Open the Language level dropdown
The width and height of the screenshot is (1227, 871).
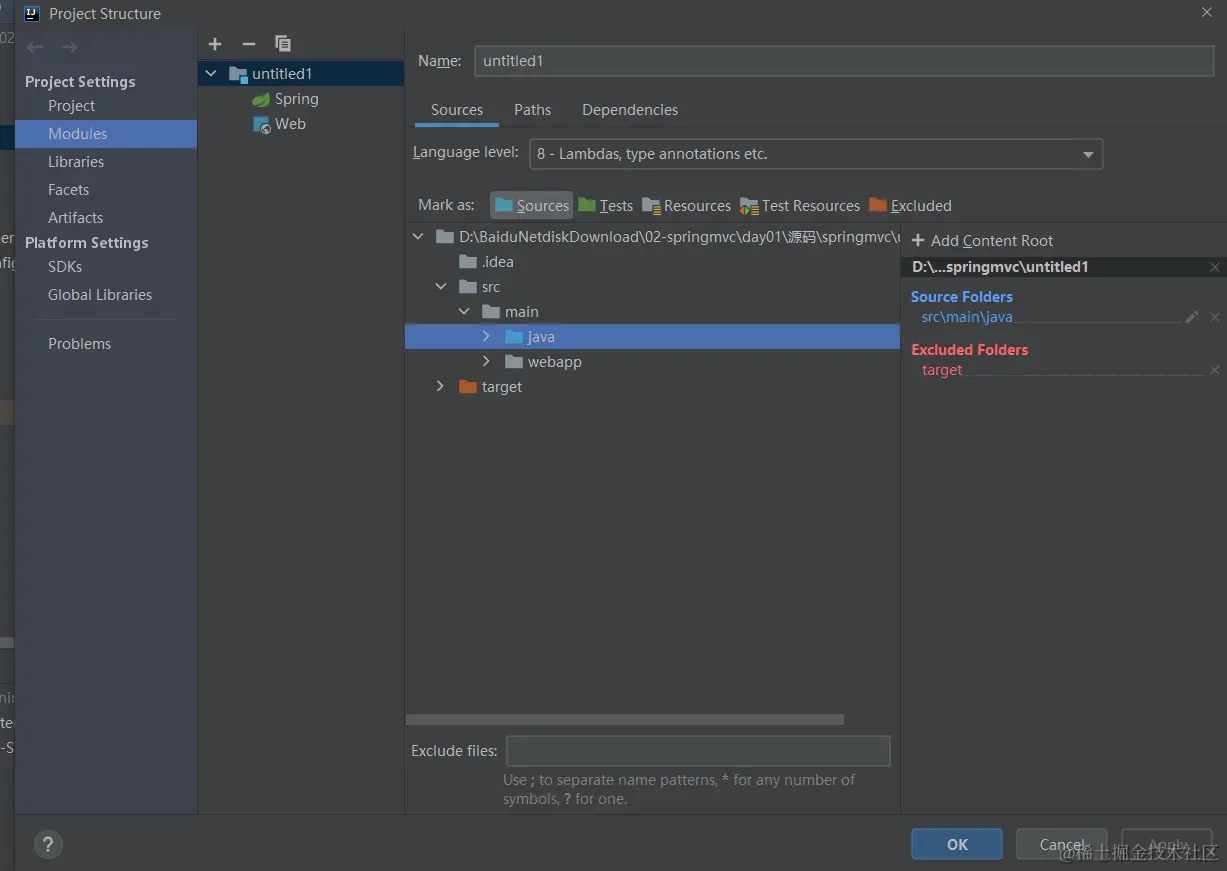(814, 154)
